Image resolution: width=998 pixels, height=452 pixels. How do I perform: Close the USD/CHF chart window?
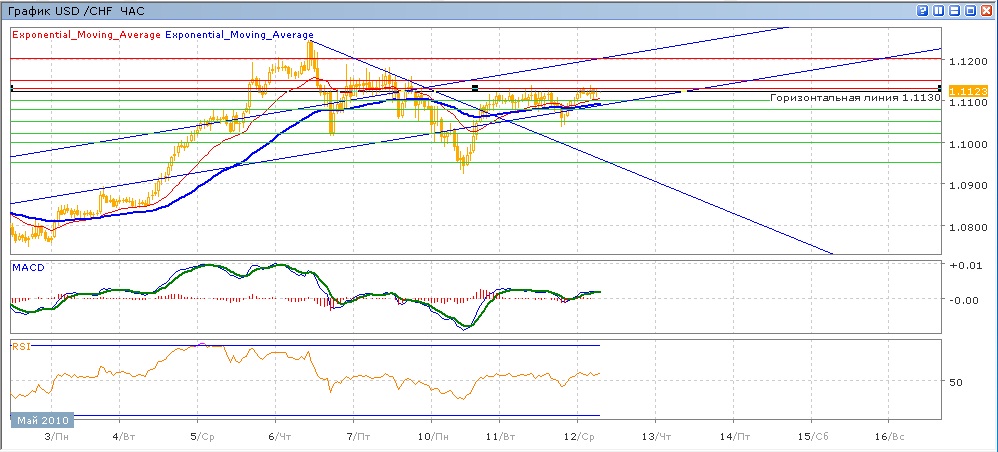coord(986,10)
